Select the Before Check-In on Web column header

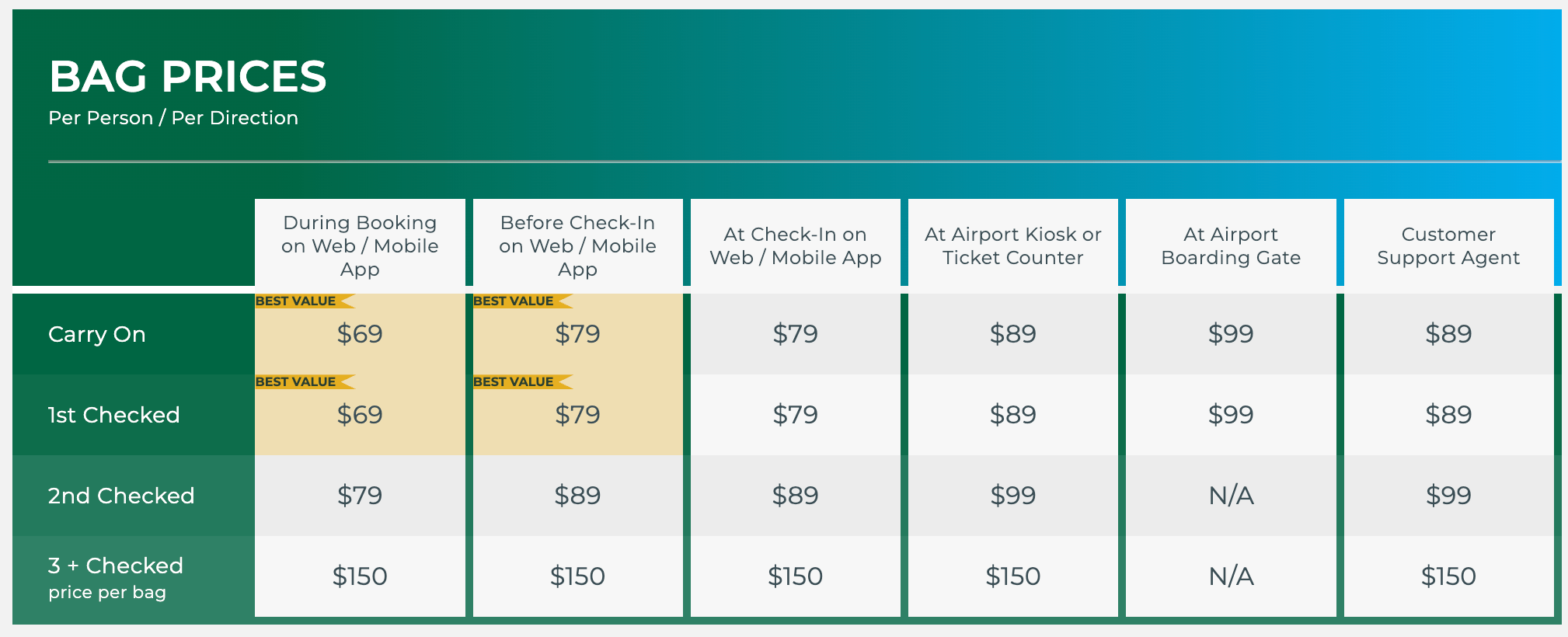coord(578,245)
